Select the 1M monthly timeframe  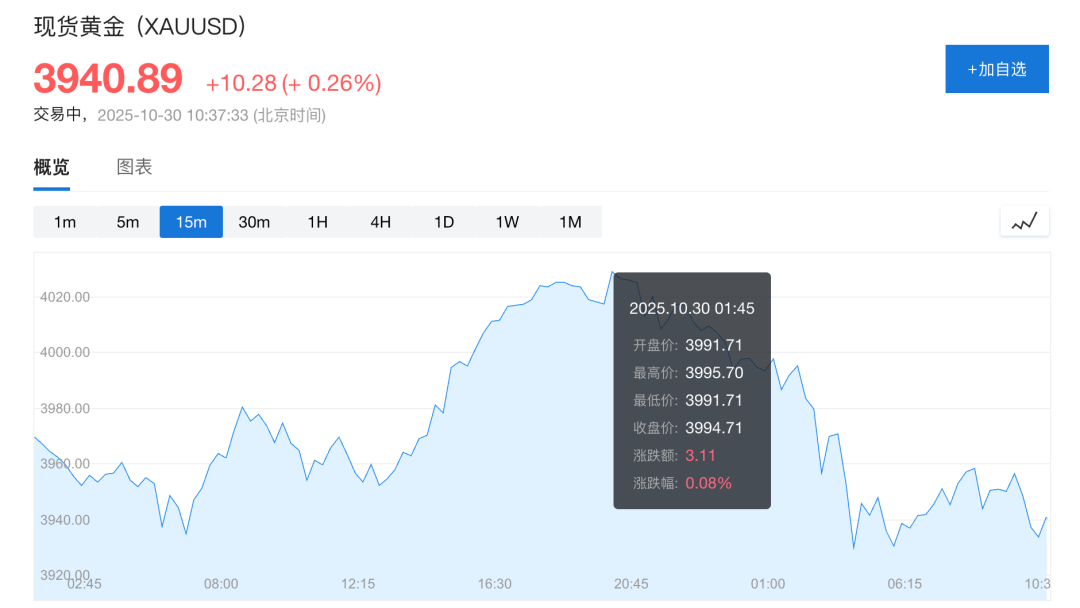pyautogui.click(x=570, y=222)
